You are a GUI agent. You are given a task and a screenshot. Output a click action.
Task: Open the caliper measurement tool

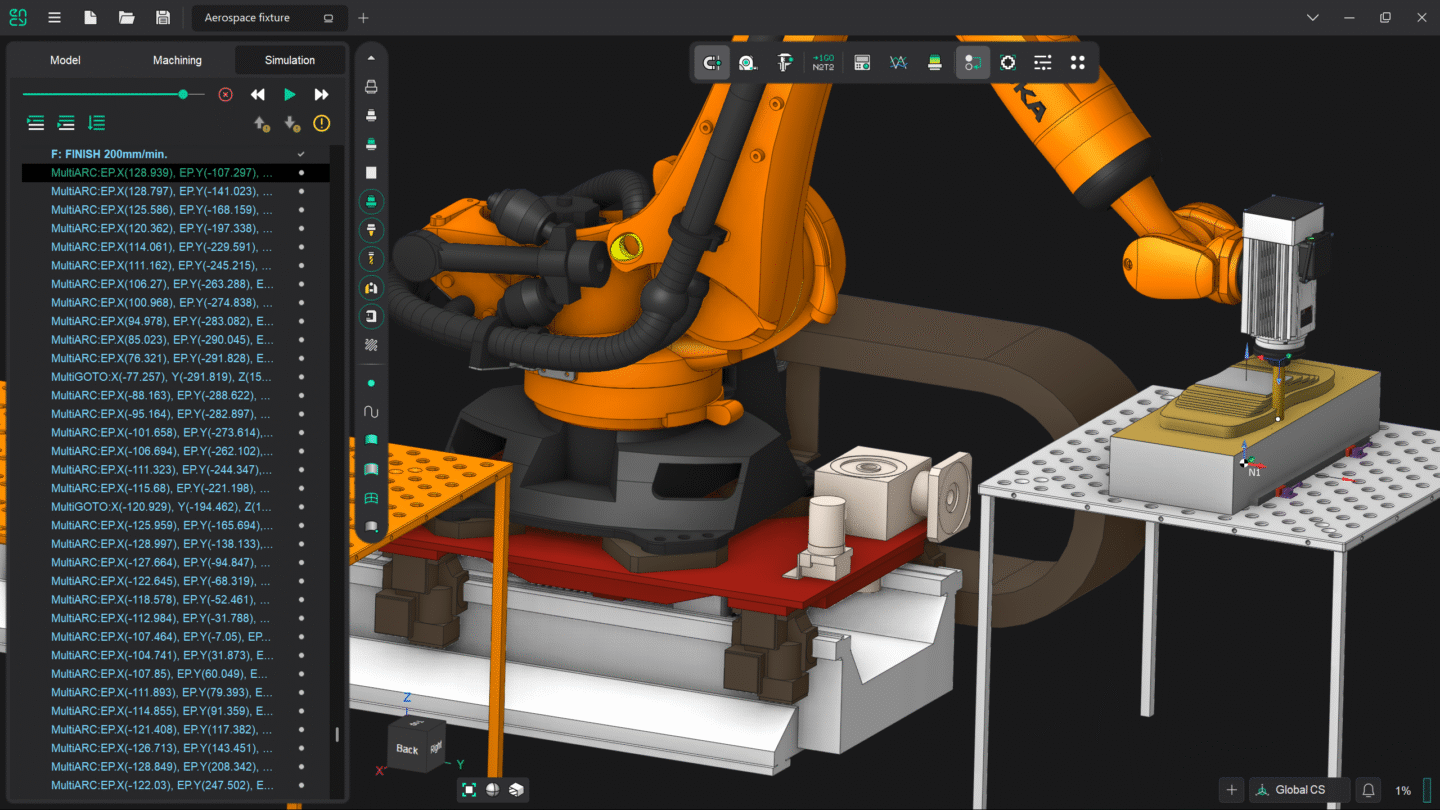[785, 62]
